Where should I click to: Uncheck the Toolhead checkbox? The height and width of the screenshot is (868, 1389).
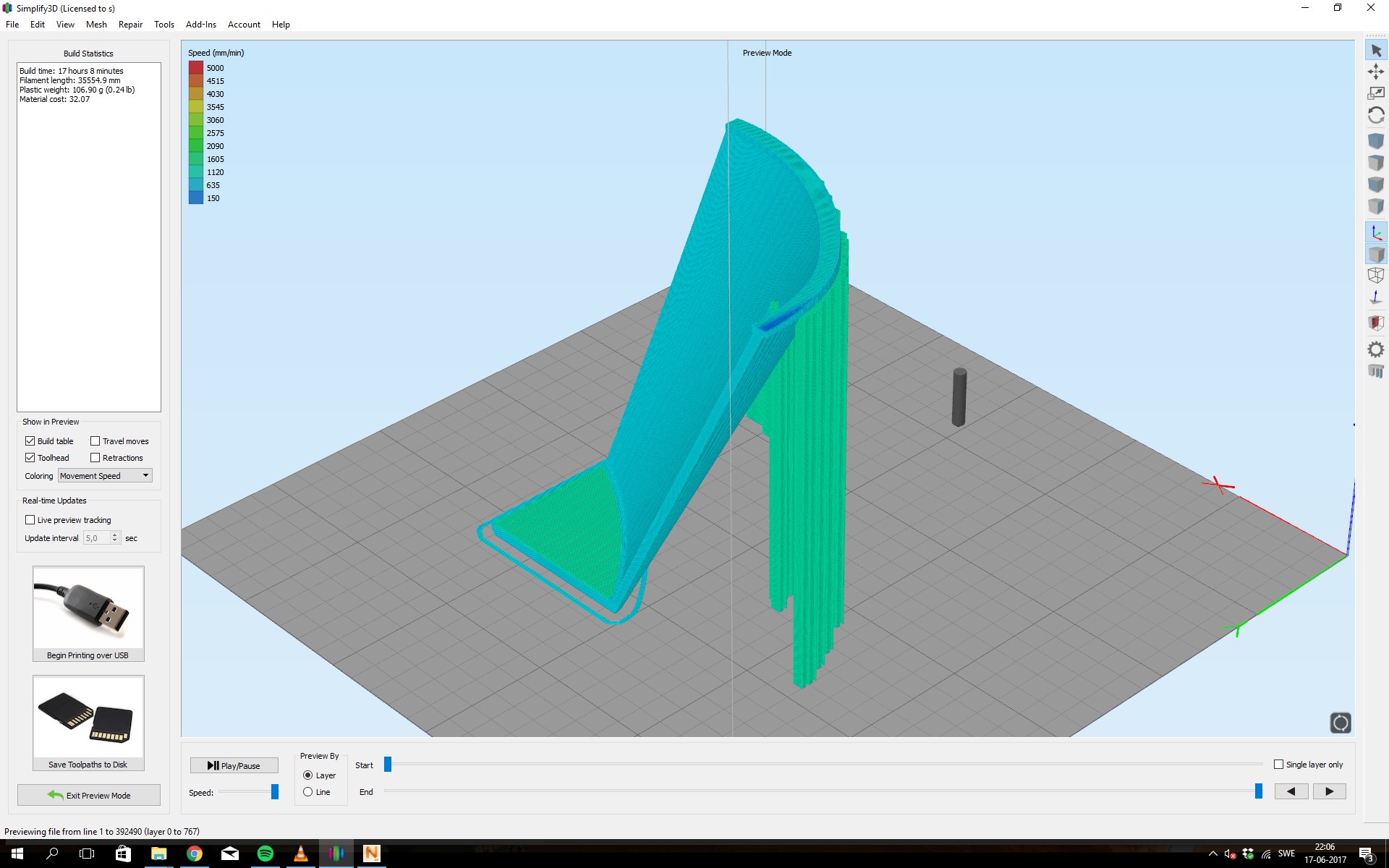coord(30,458)
